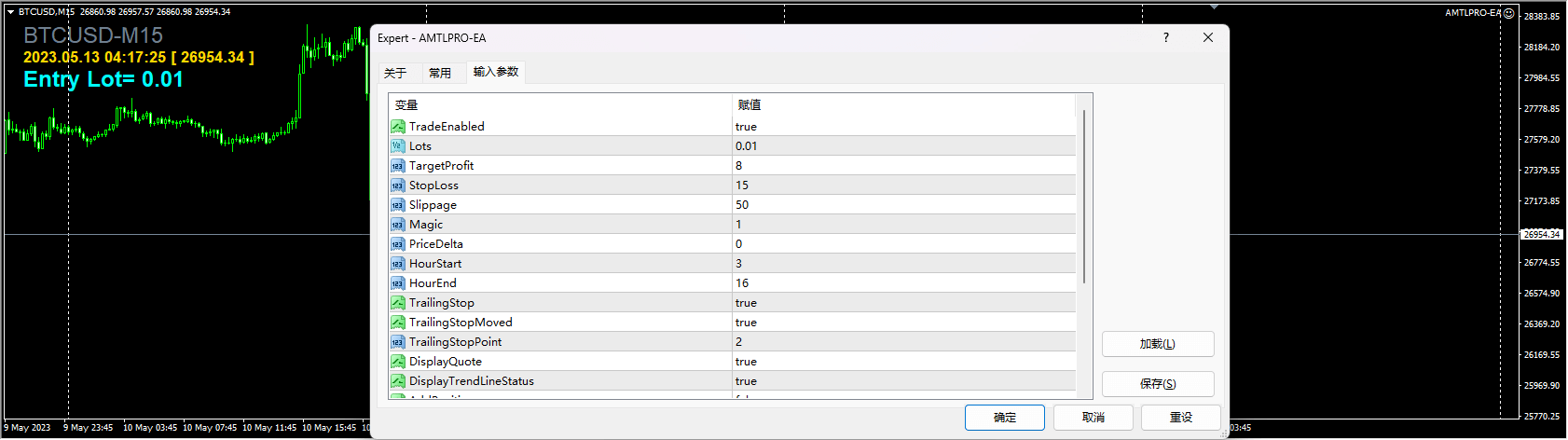
Task: Toggle the TrailingStopMoved true value
Action: pos(746,323)
